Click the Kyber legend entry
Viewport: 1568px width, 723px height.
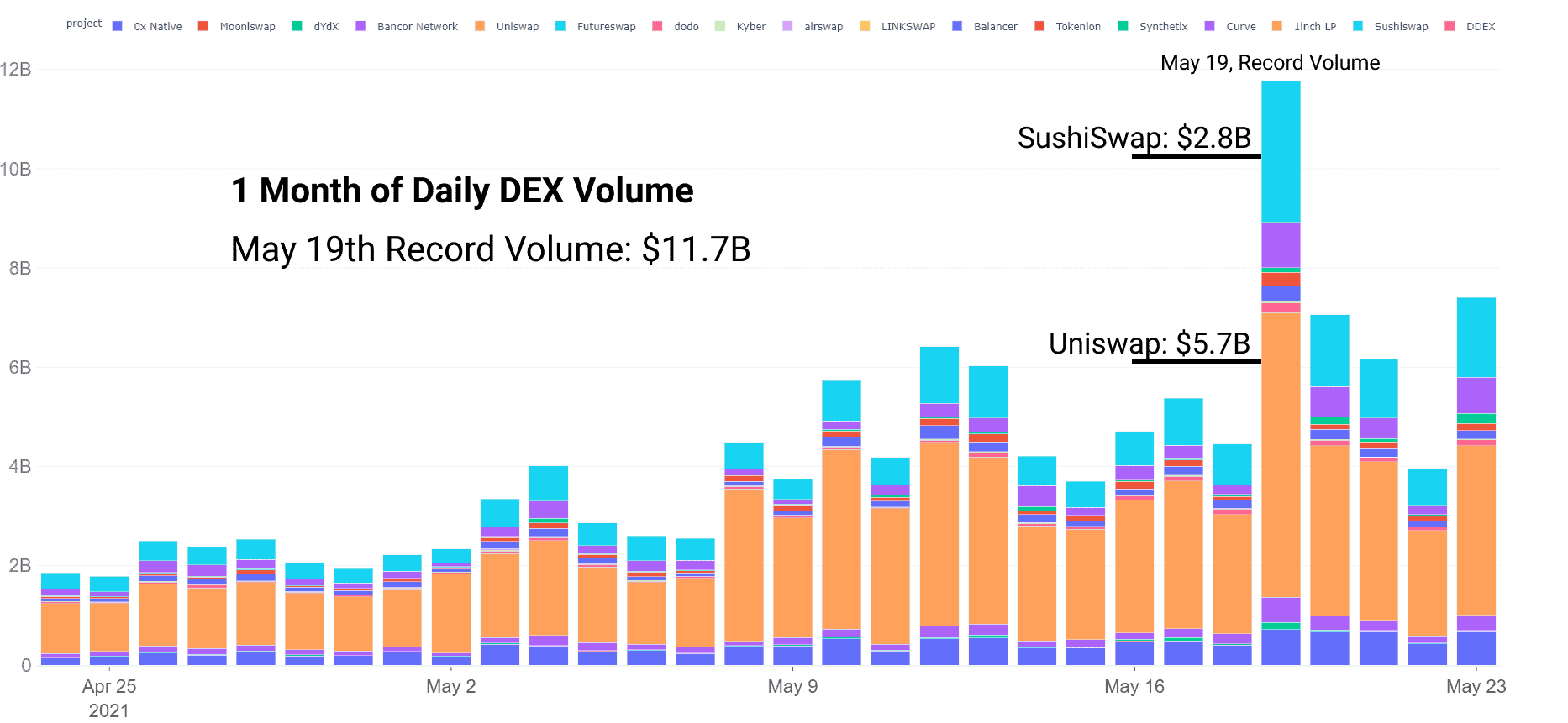tap(740, 26)
